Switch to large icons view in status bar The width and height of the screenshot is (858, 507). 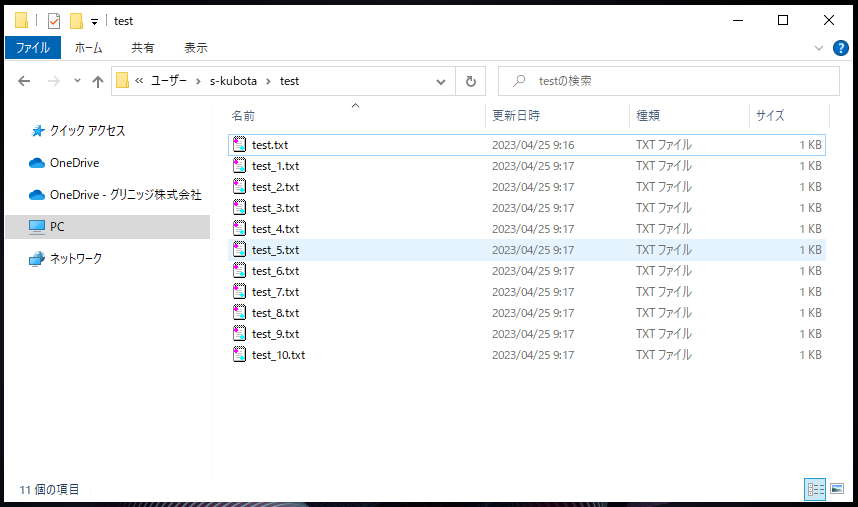(837, 489)
